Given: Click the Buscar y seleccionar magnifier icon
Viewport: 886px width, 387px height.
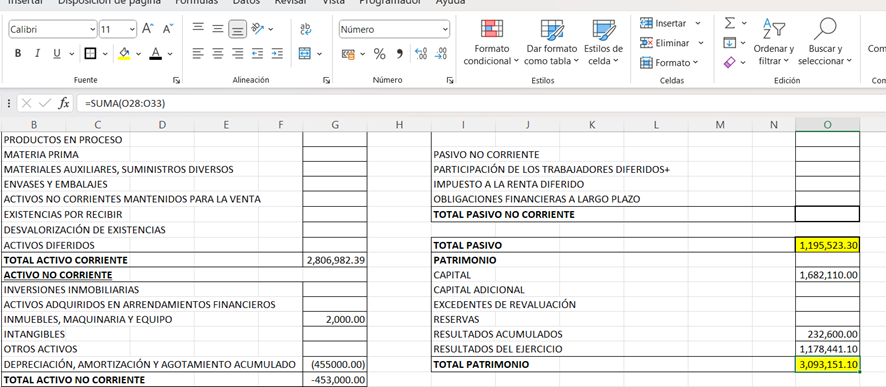Looking at the screenshot, I should (826, 29).
